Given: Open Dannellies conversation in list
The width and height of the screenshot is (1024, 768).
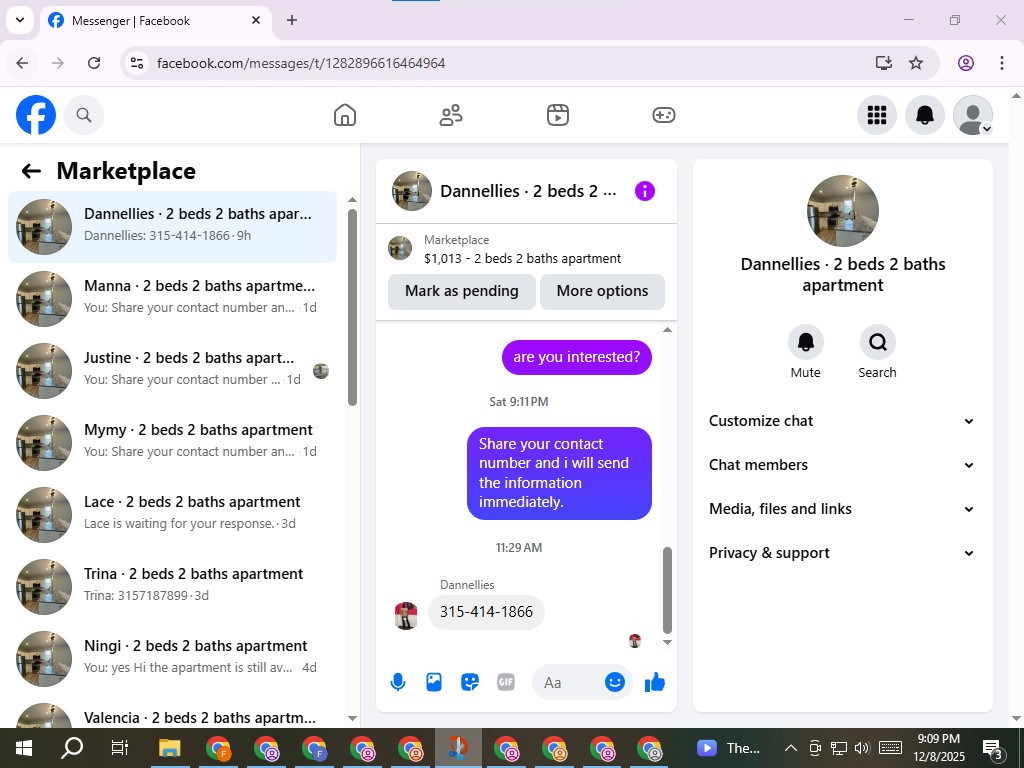Looking at the screenshot, I should click(172, 227).
